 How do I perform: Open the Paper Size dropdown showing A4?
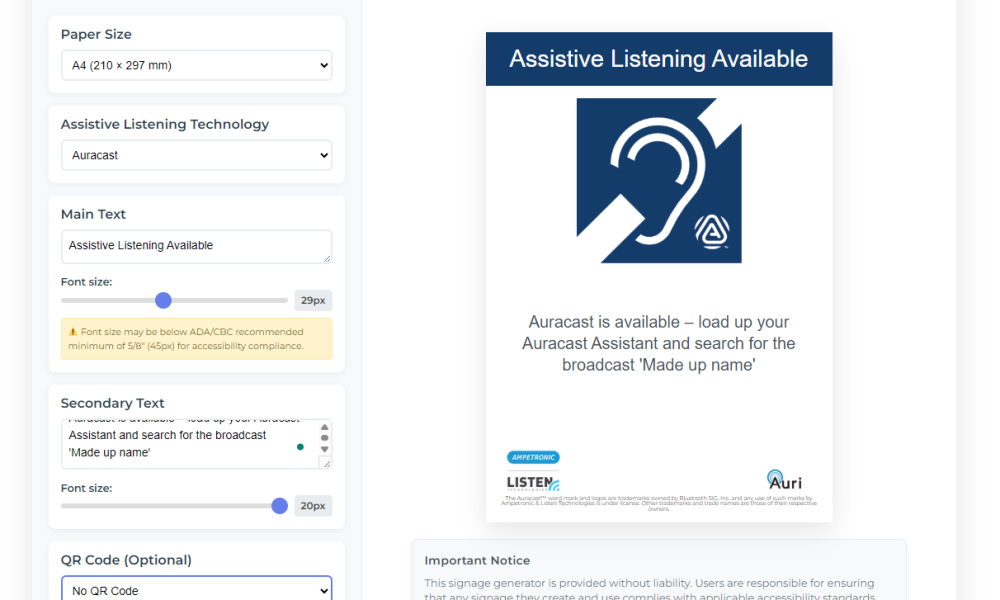pos(196,65)
